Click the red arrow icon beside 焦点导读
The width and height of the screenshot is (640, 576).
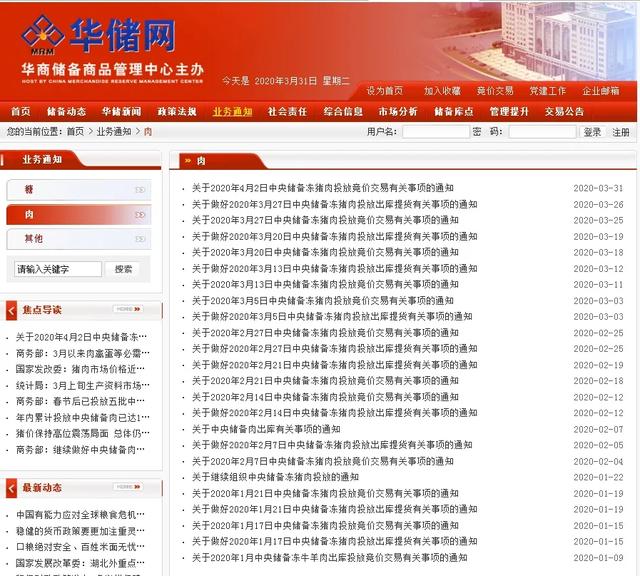coord(12,310)
